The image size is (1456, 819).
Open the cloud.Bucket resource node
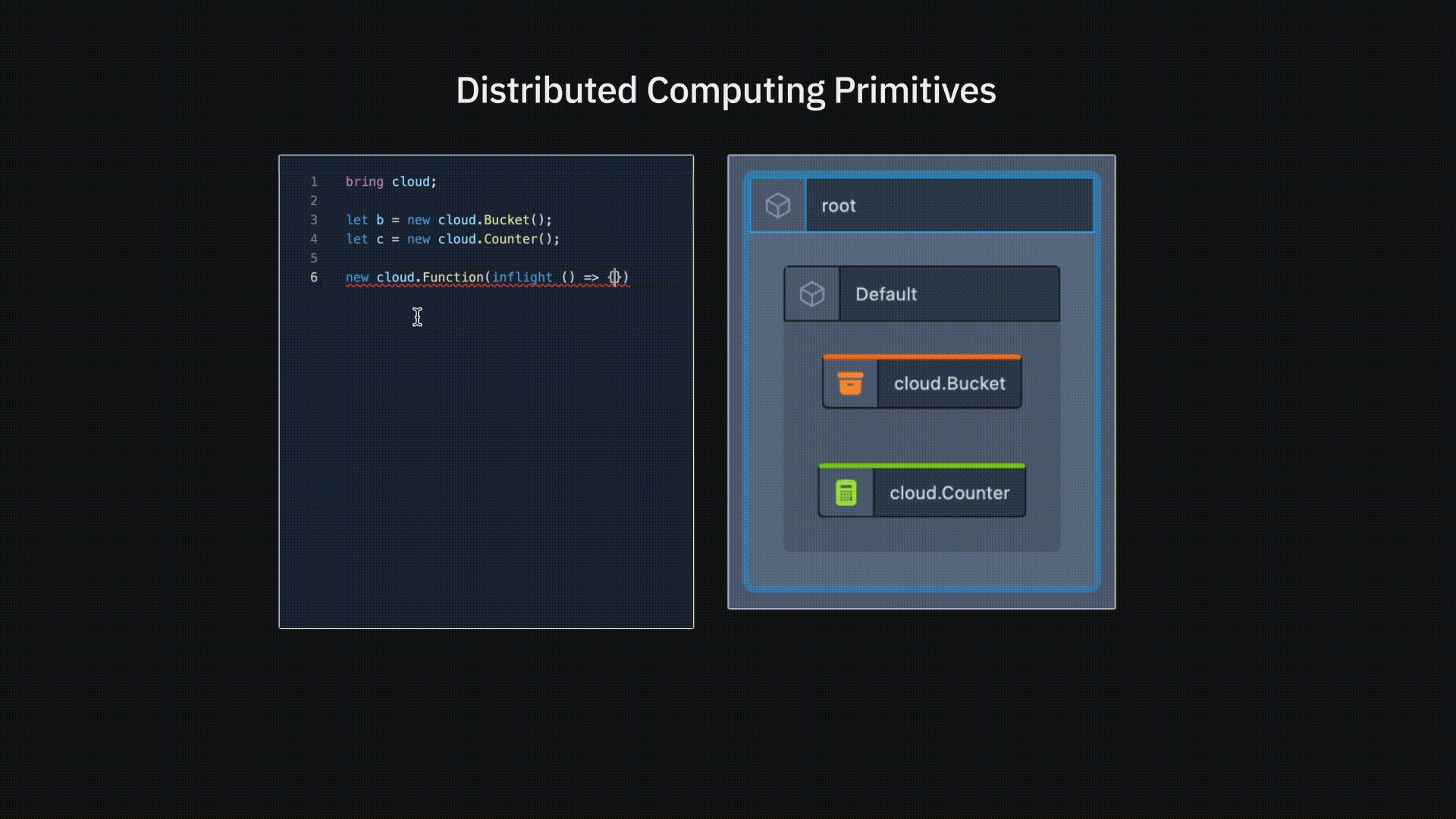coord(922,383)
